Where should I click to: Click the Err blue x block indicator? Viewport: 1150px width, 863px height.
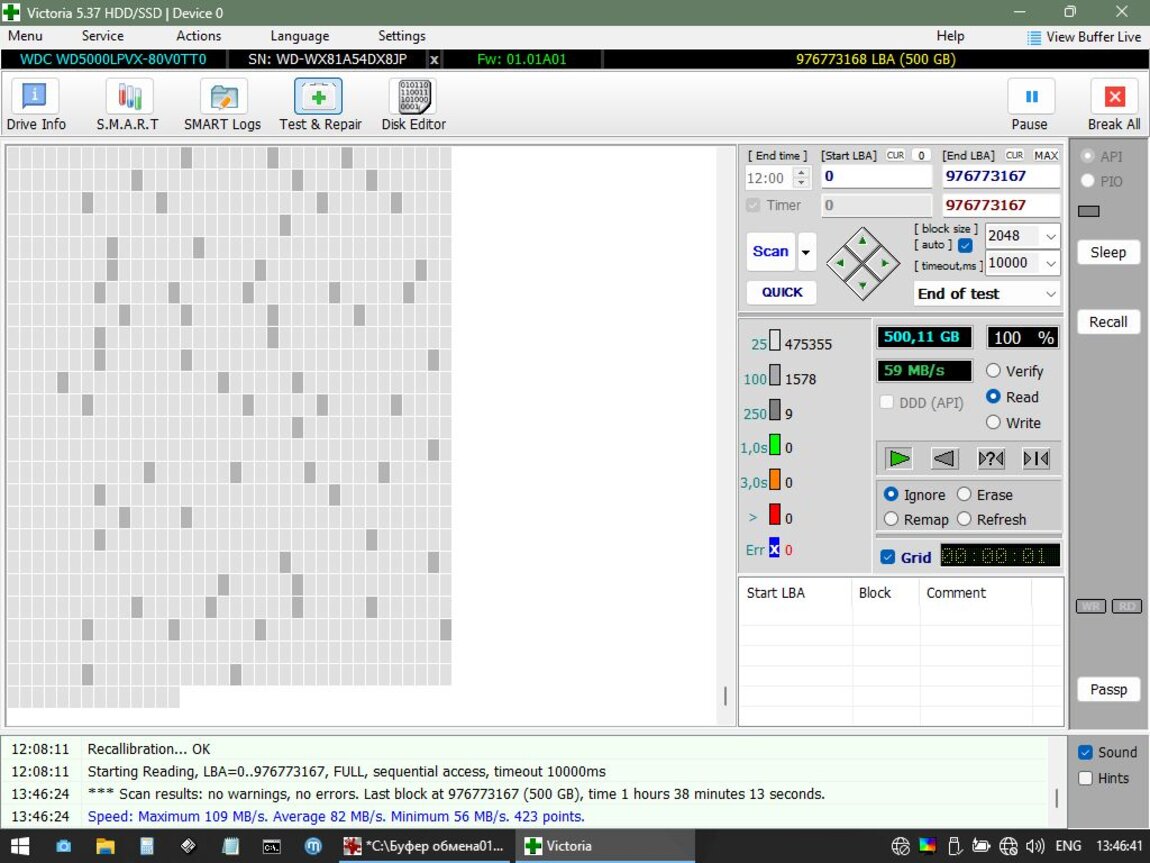pyautogui.click(x=774, y=549)
